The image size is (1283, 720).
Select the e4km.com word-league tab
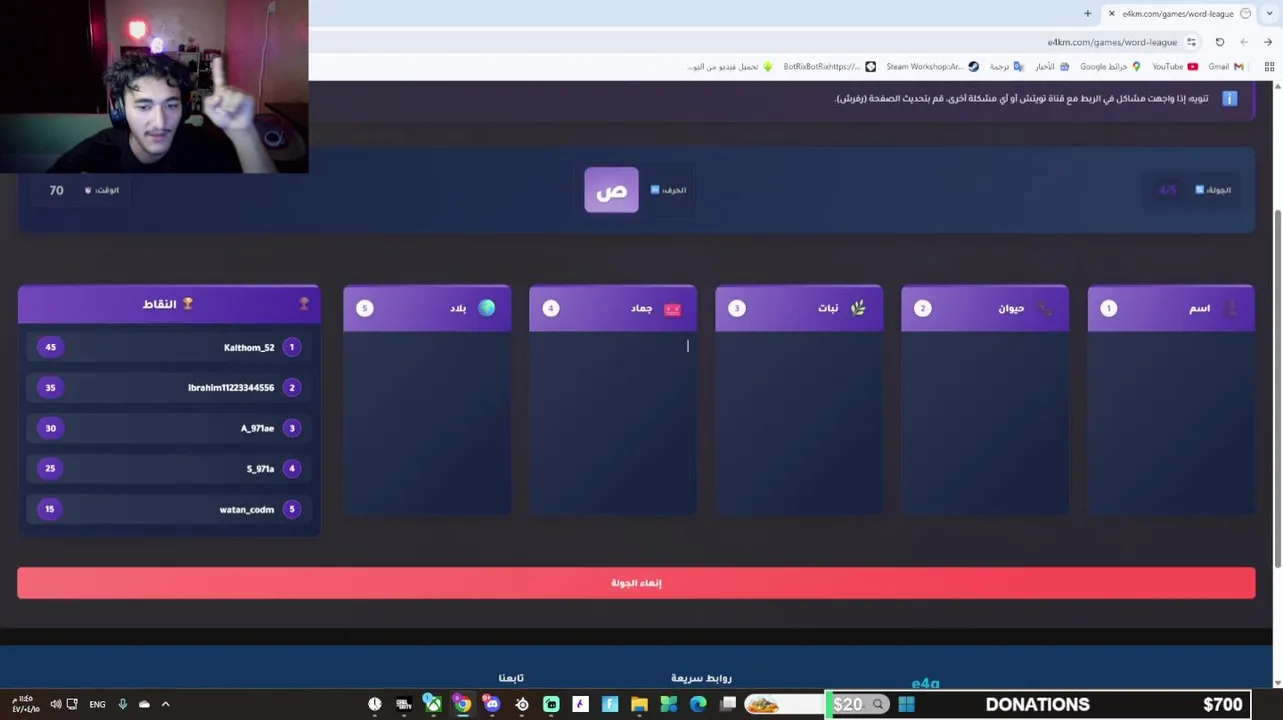(x=1178, y=14)
